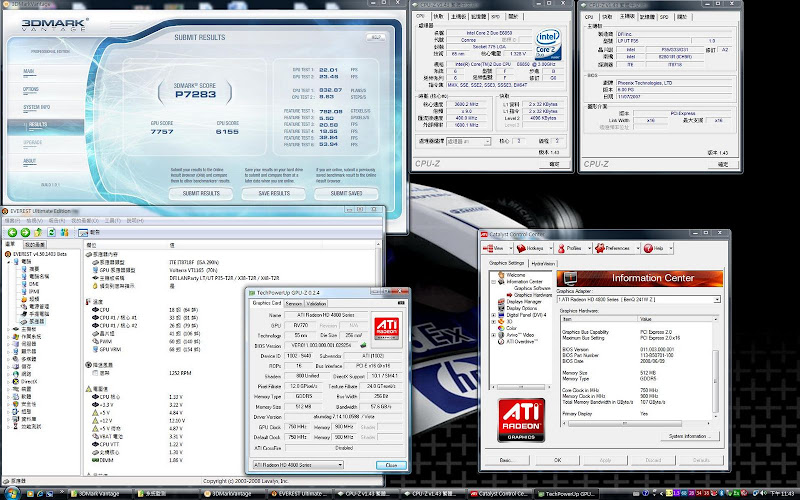Click SUBMIT RESULTS button in 3DMark
The height and width of the screenshot is (500, 800).
coord(201,193)
